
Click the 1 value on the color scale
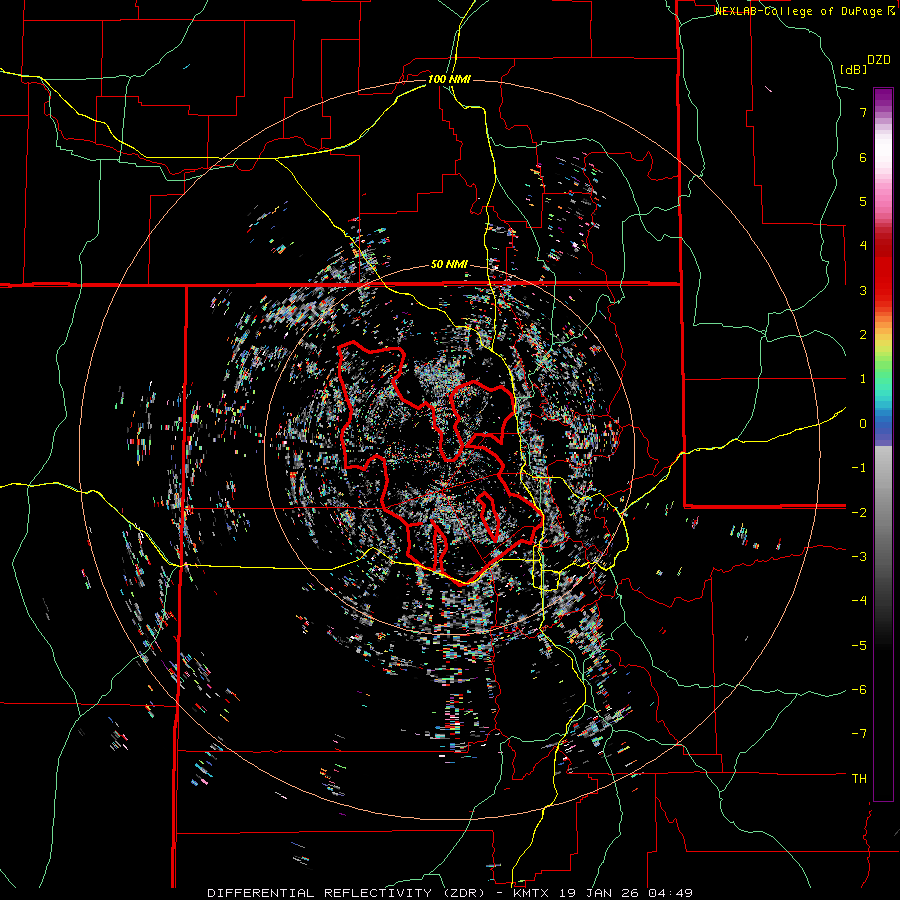863,379
